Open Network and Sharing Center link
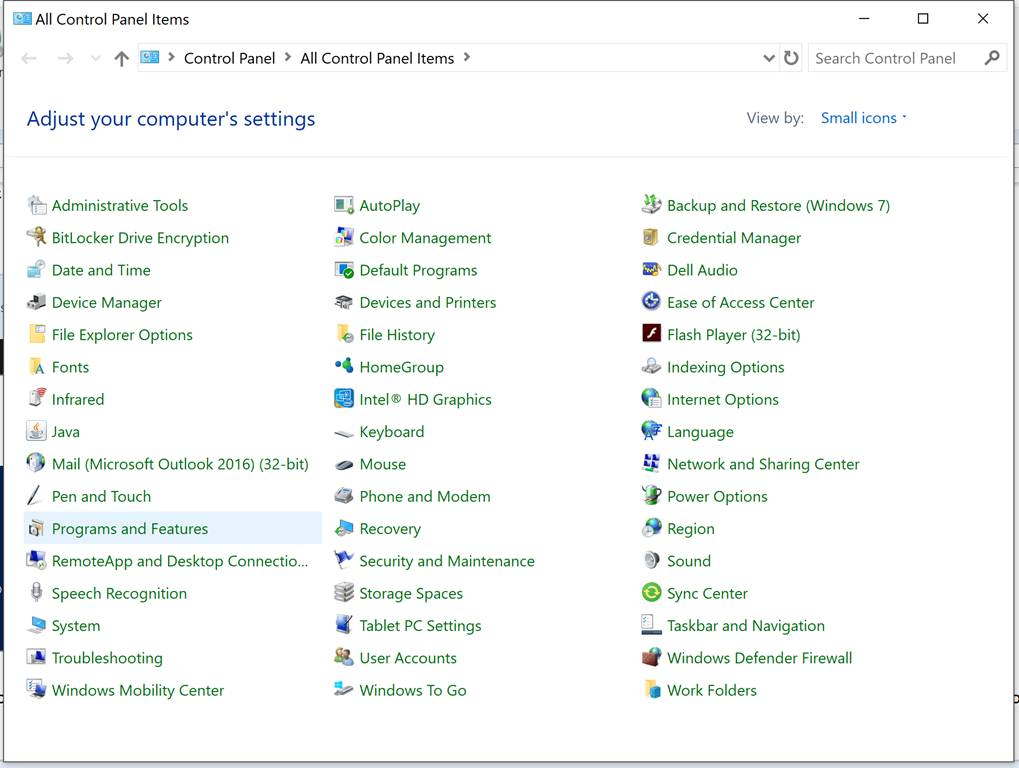 (763, 464)
